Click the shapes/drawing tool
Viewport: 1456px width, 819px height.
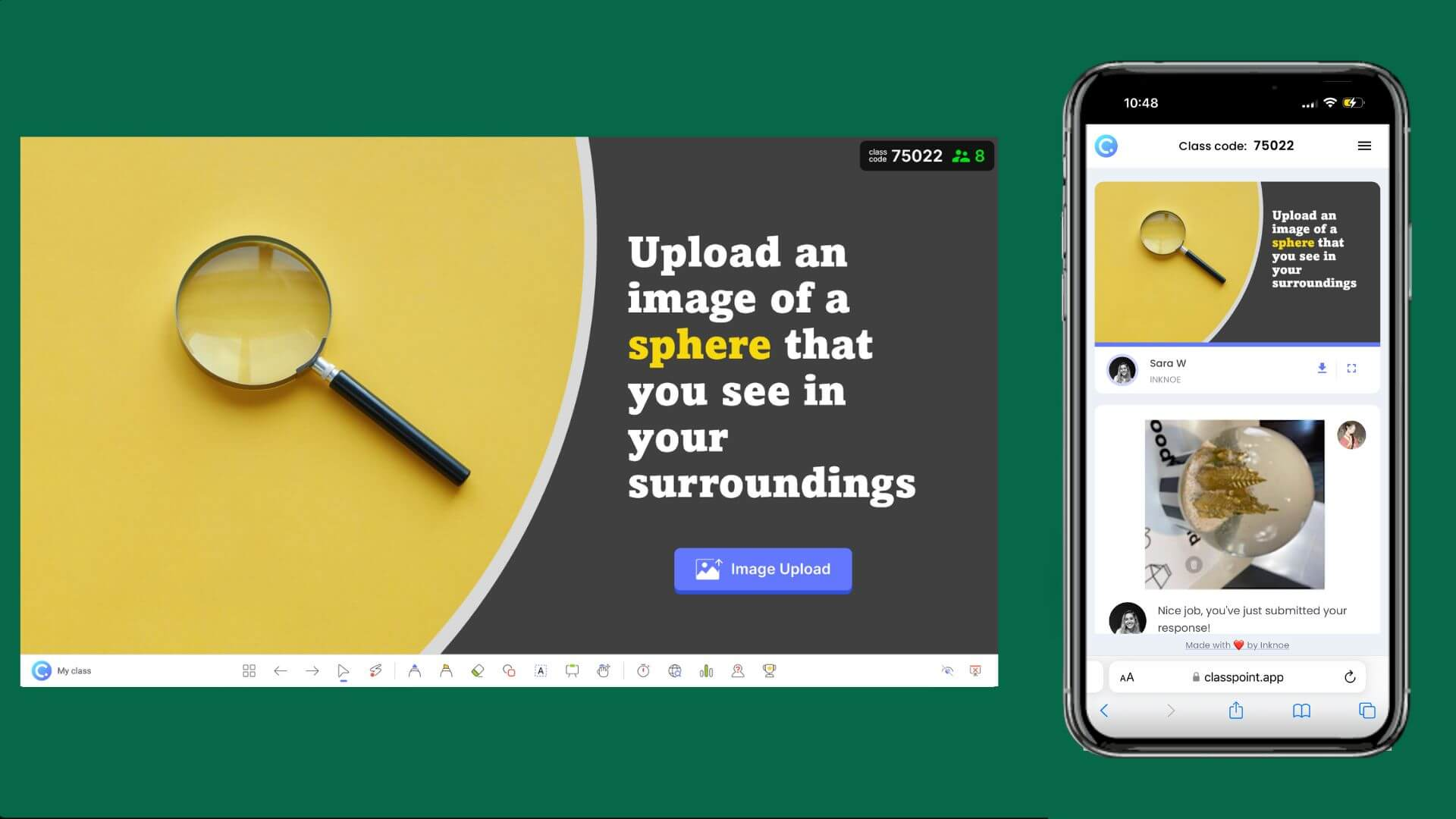[x=509, y=670]
